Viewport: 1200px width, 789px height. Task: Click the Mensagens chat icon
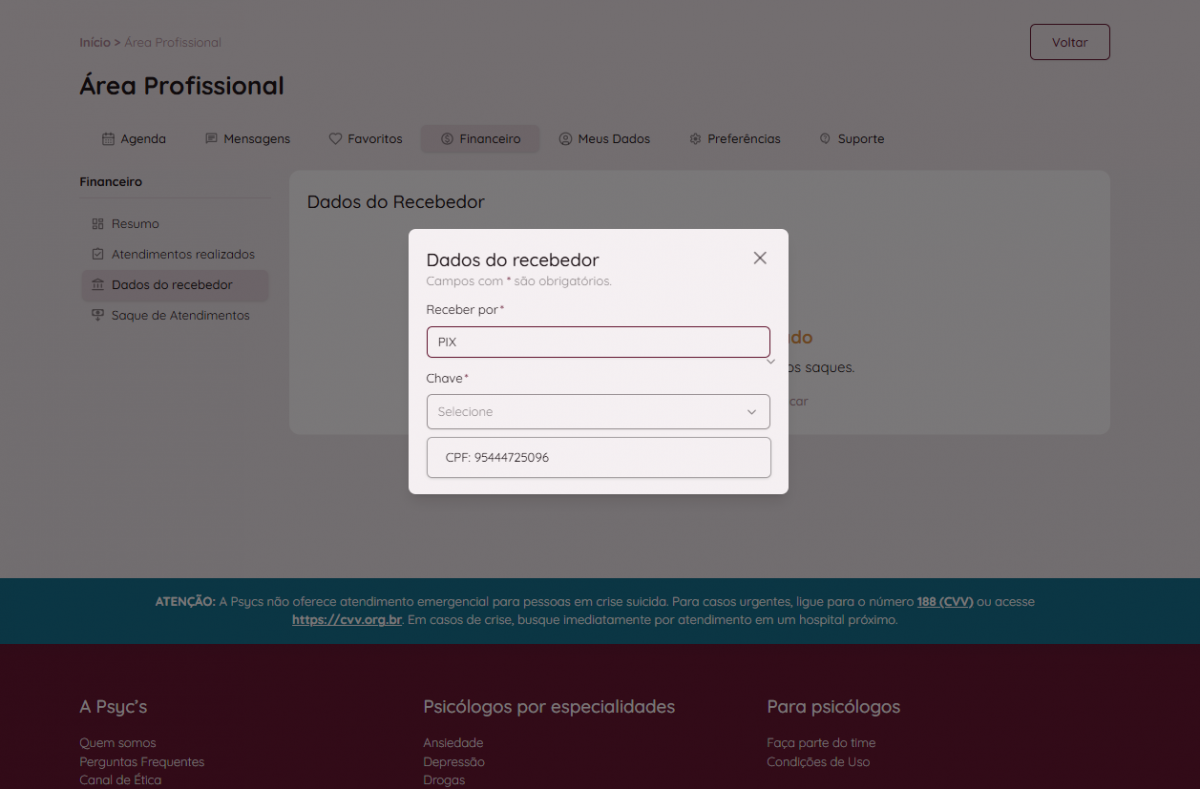pos(211,139)
